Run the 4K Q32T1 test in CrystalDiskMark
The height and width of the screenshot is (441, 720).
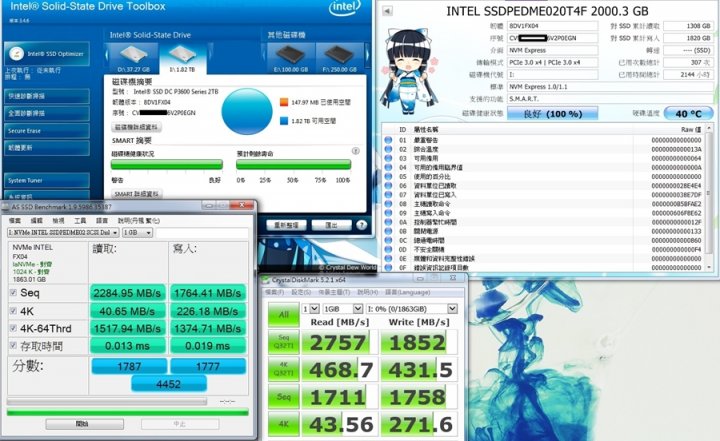point(284,369)
